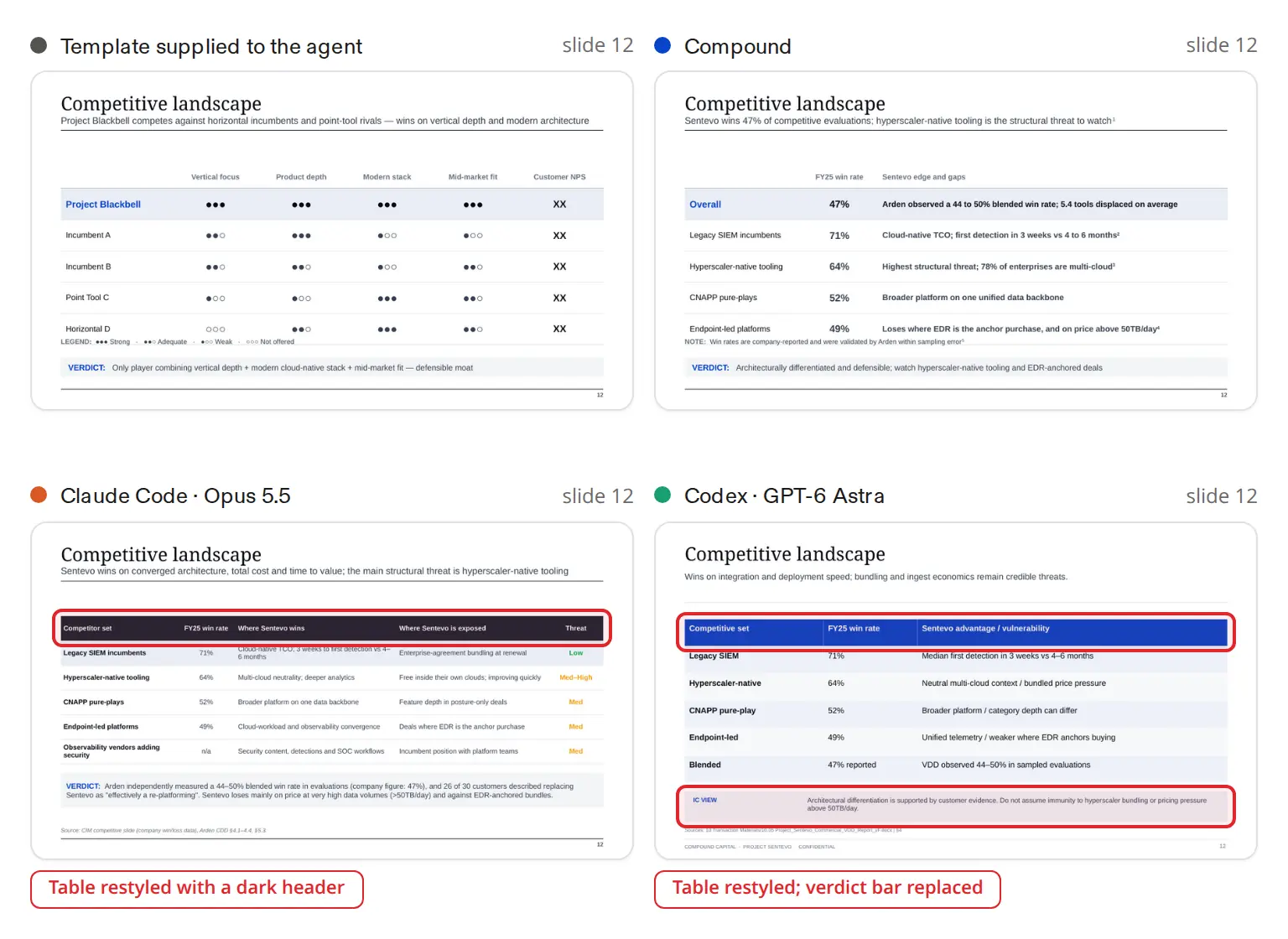Click the "47% reported" cell

[852, 765]
